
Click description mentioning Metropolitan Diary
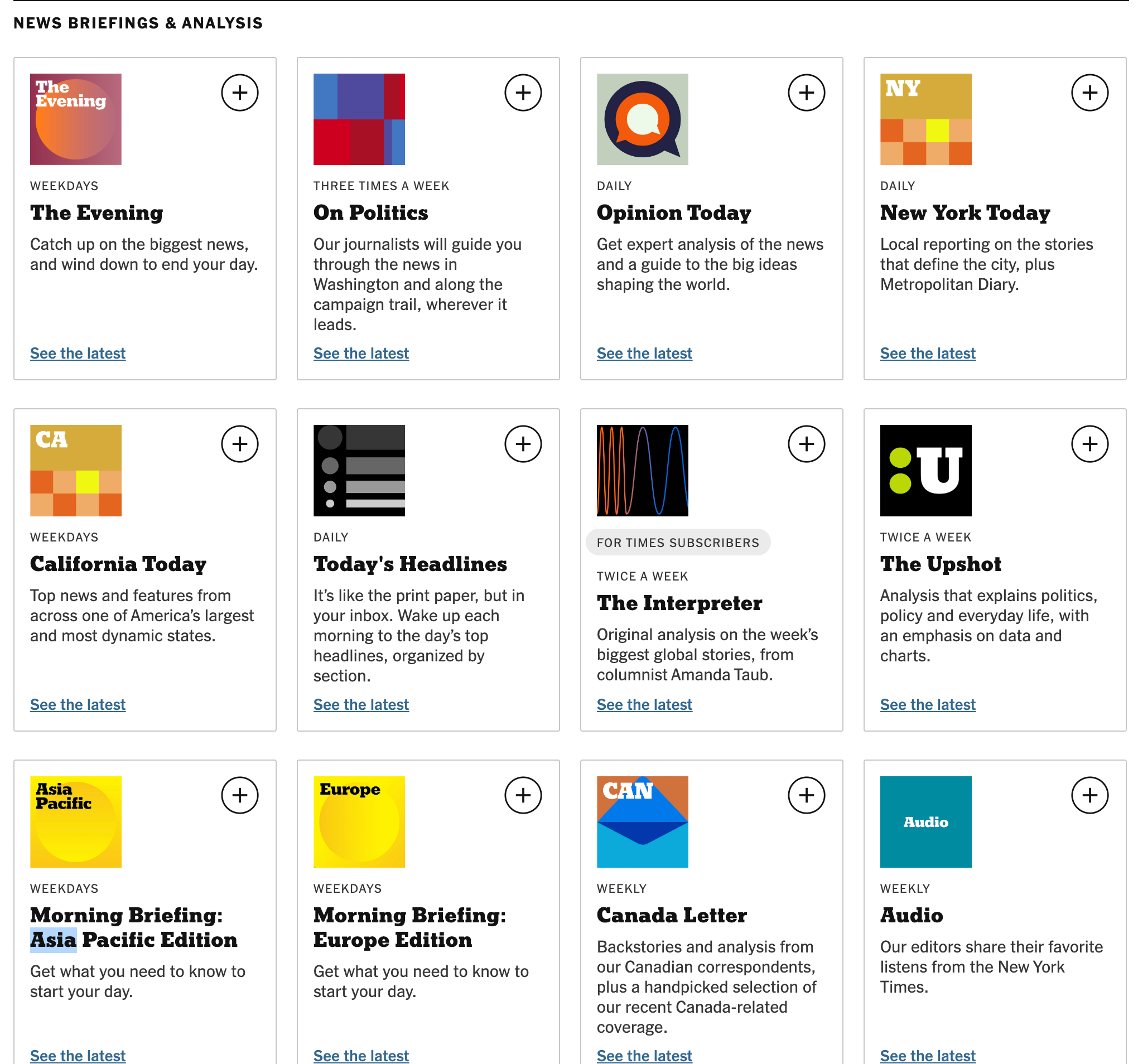(x=986, y=265)
